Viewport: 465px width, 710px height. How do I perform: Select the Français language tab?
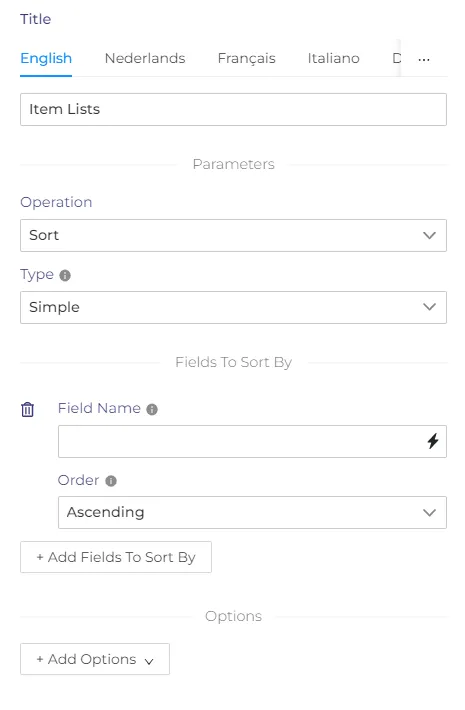pyautogui.click(x=246, y=58)
